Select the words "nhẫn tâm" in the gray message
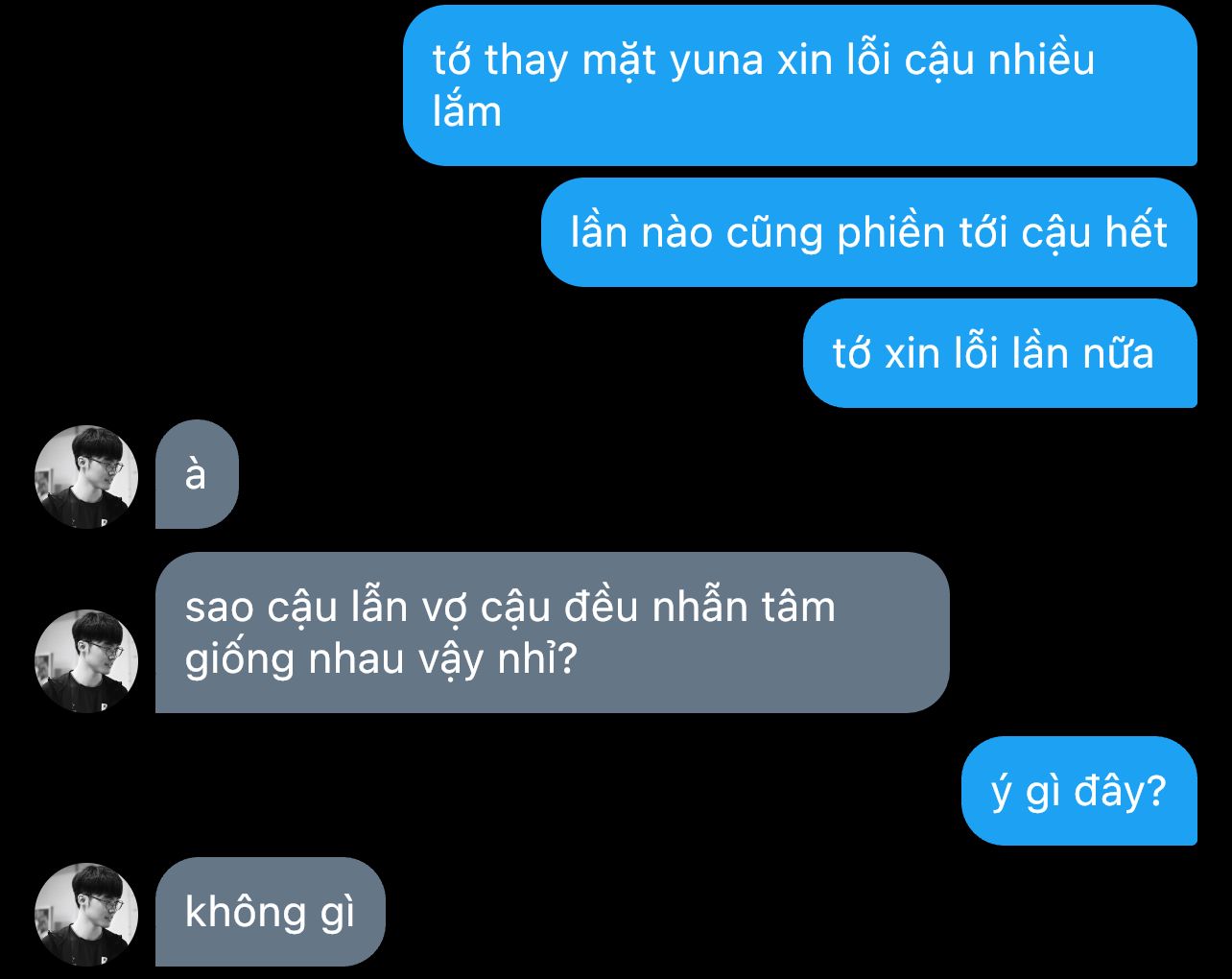1232x979 pixels. pos(745,607)
